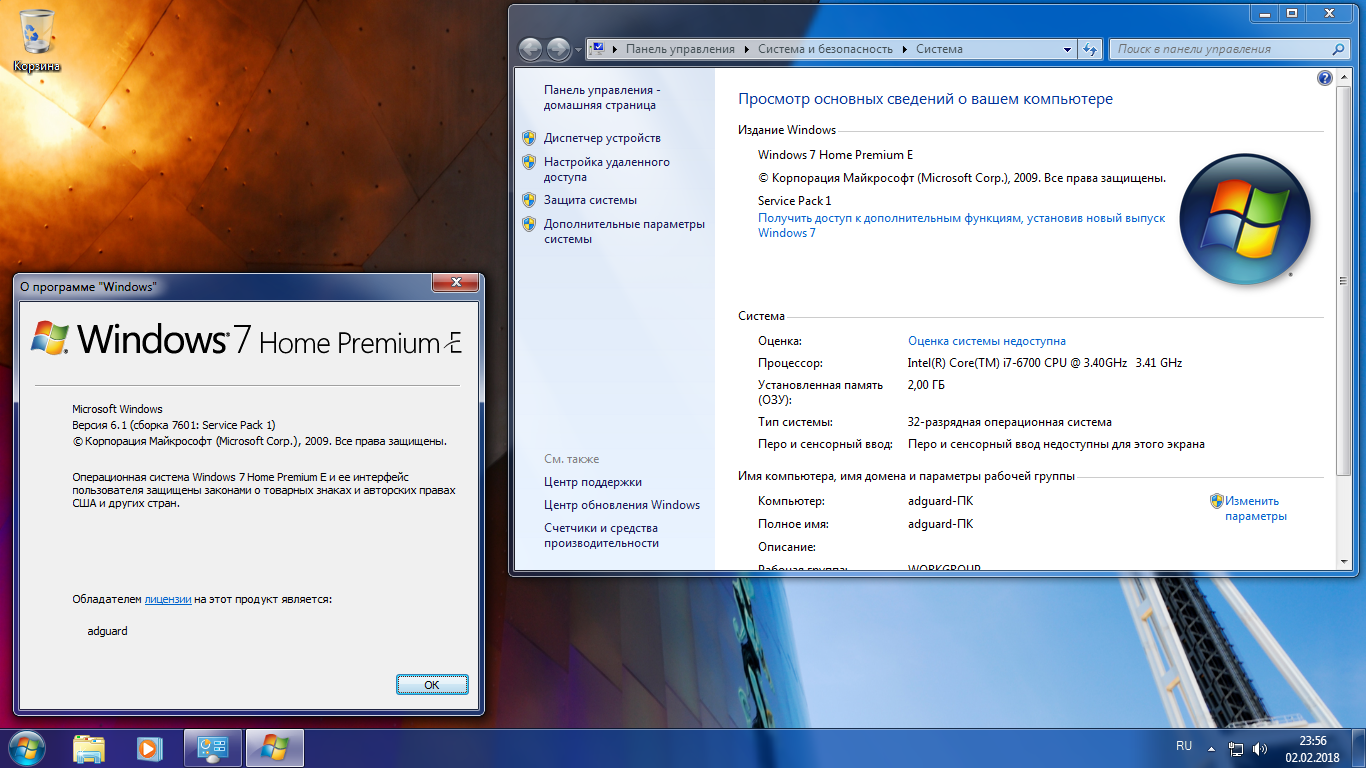Click the magnifier icon in search box
Image resolution: width=1366 pixels, height=768 pixels.
pos(1338,49)
